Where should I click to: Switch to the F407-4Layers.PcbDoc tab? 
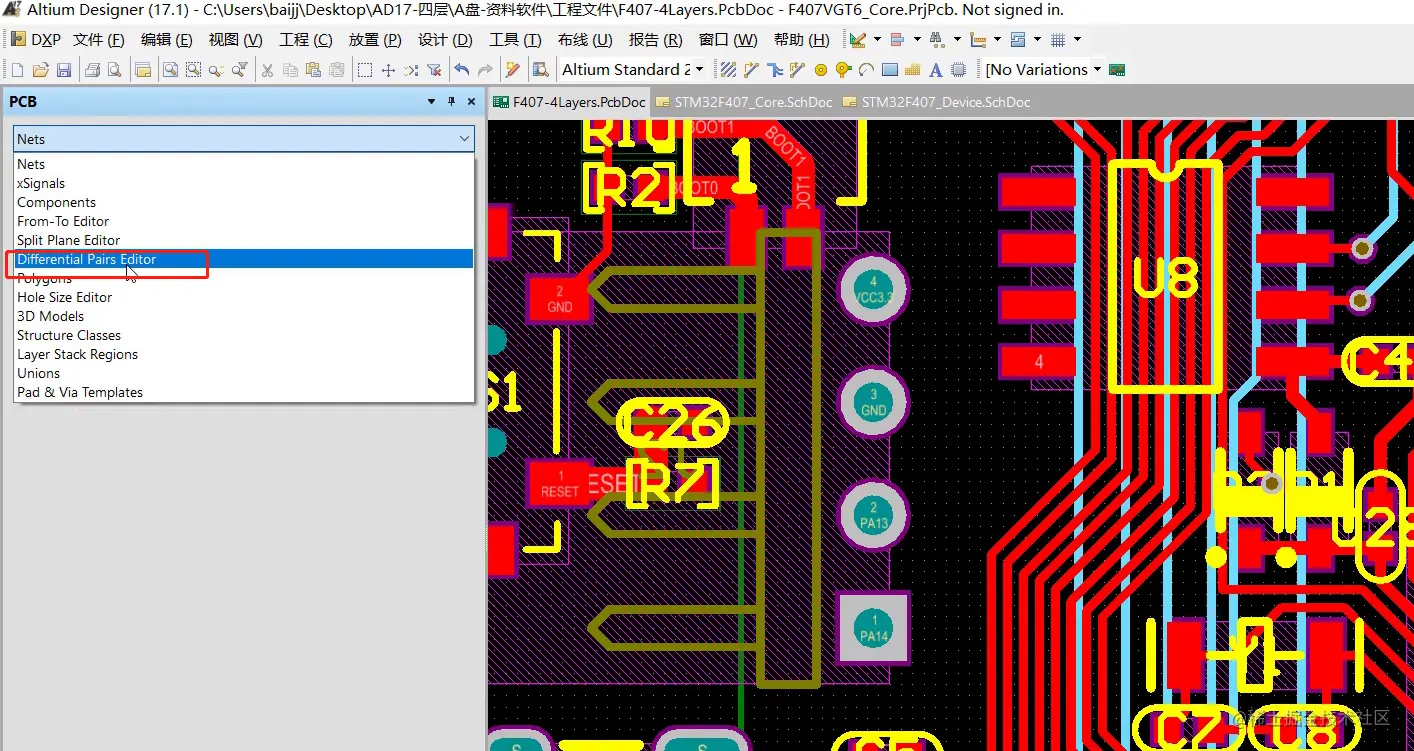(570, 102)
